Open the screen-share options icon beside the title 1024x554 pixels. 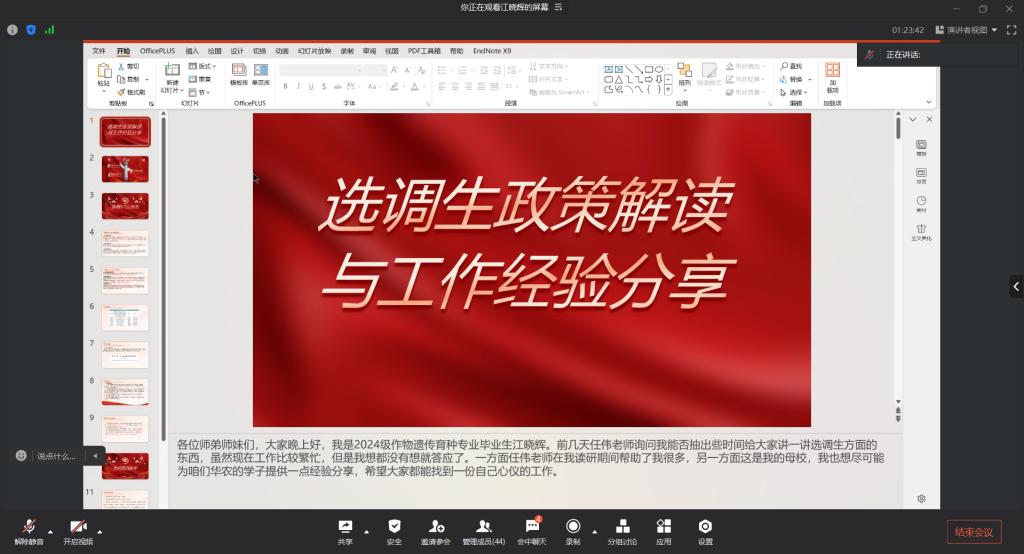click(577, 7)
